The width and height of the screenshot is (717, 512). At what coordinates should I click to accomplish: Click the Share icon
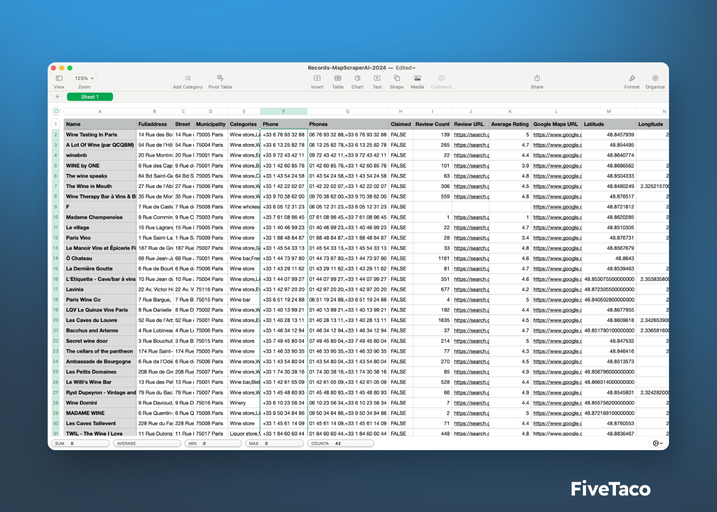(x=537, y=78)
